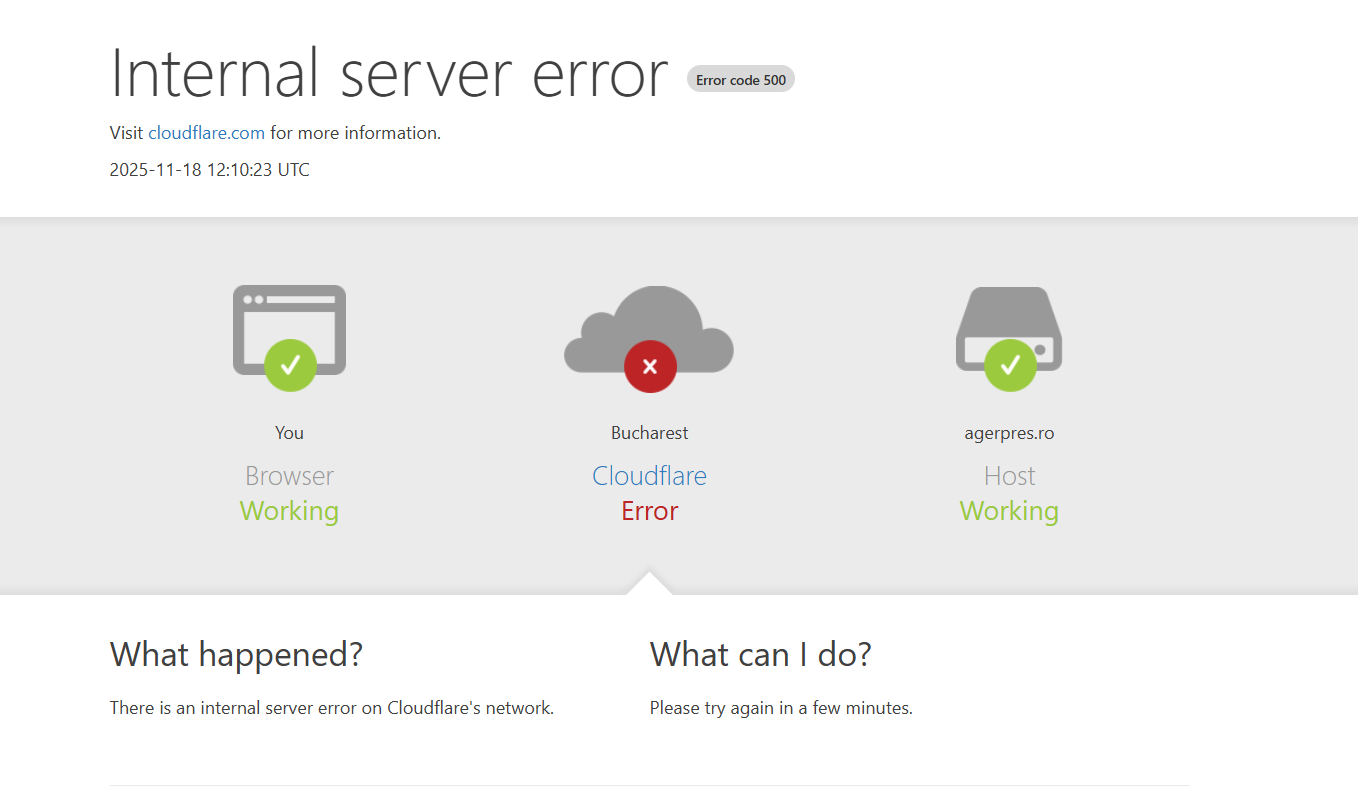Click the agerpres.ro host label
Screen dimensions: 1358x802
(x=1009, y=432)
